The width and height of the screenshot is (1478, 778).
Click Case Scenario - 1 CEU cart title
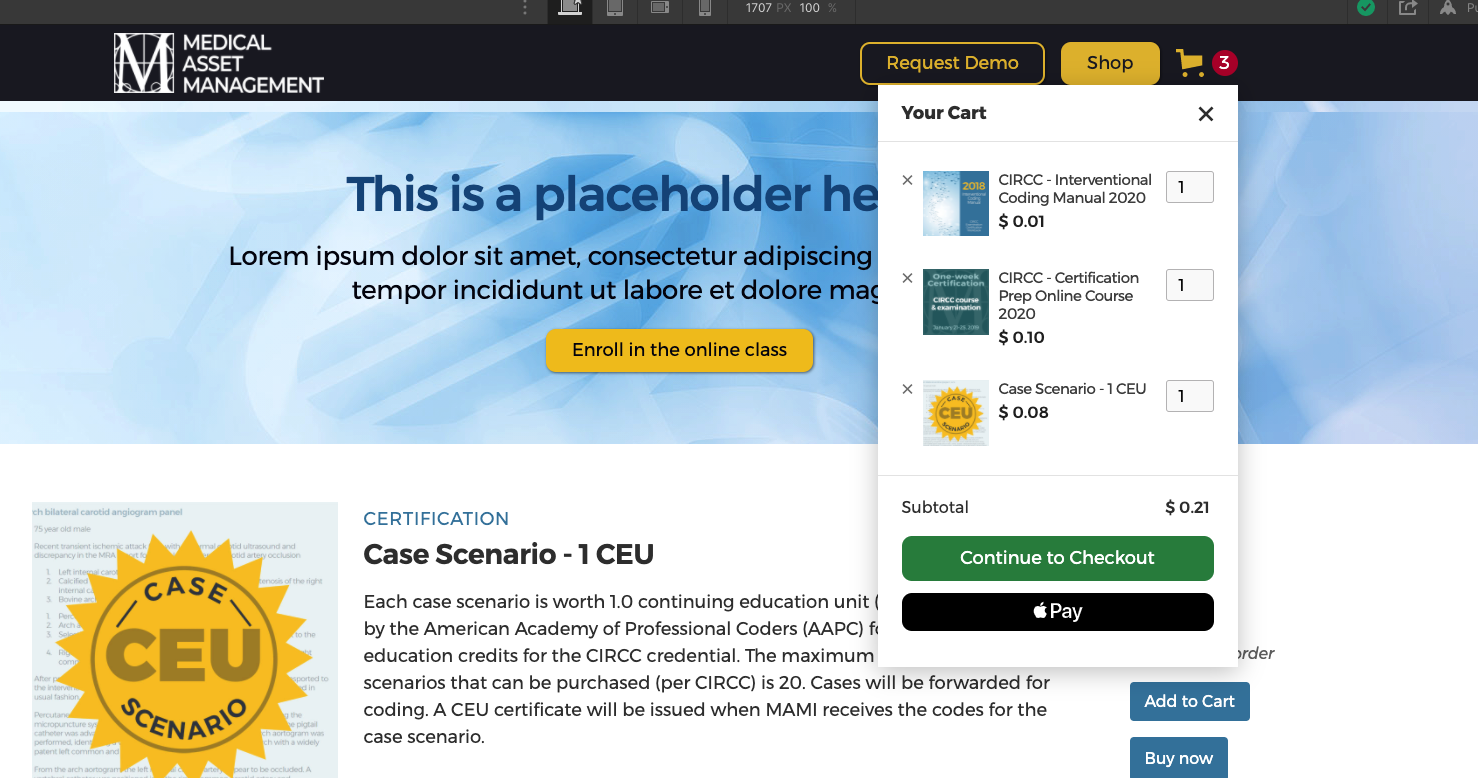1072,389
